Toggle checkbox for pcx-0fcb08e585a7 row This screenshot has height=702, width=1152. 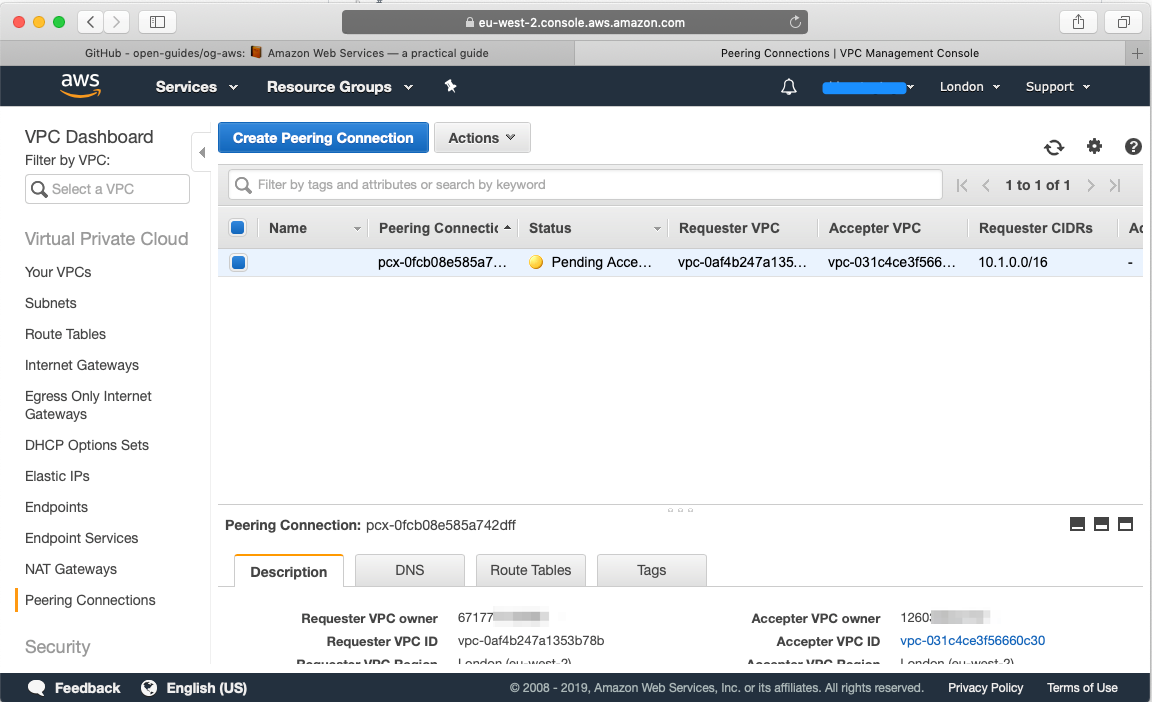pyautogui.click(x=238, y=262)
